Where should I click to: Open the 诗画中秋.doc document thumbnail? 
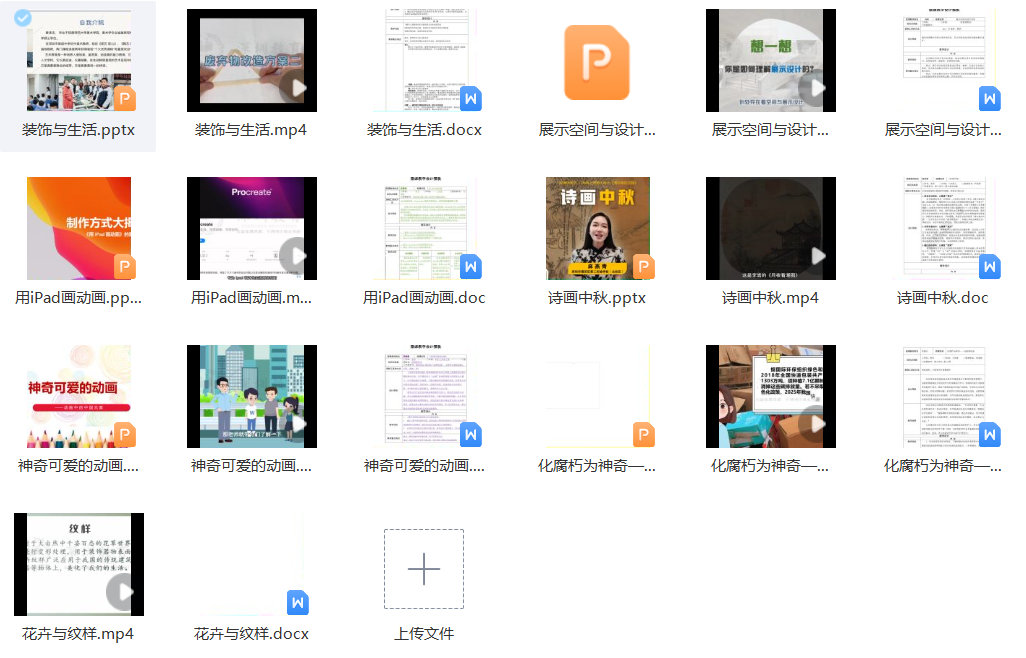[943, 228]
